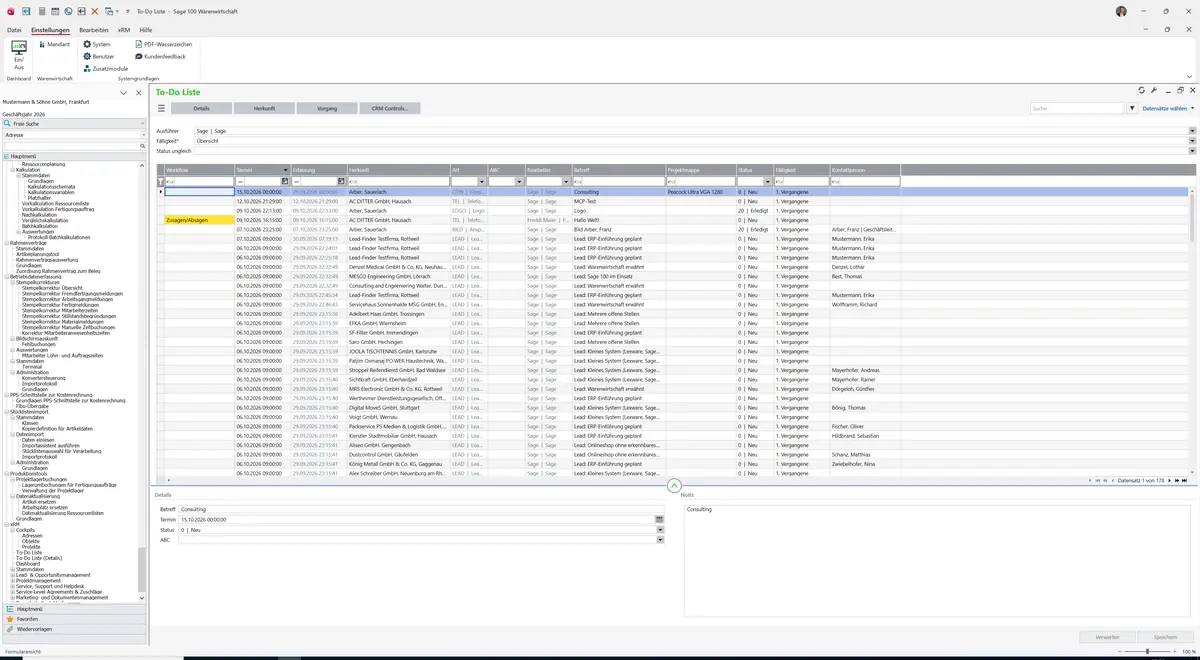Open the Status dropdown in Details section
This screenshot has height=660, width=1200.
click(660, 530)
